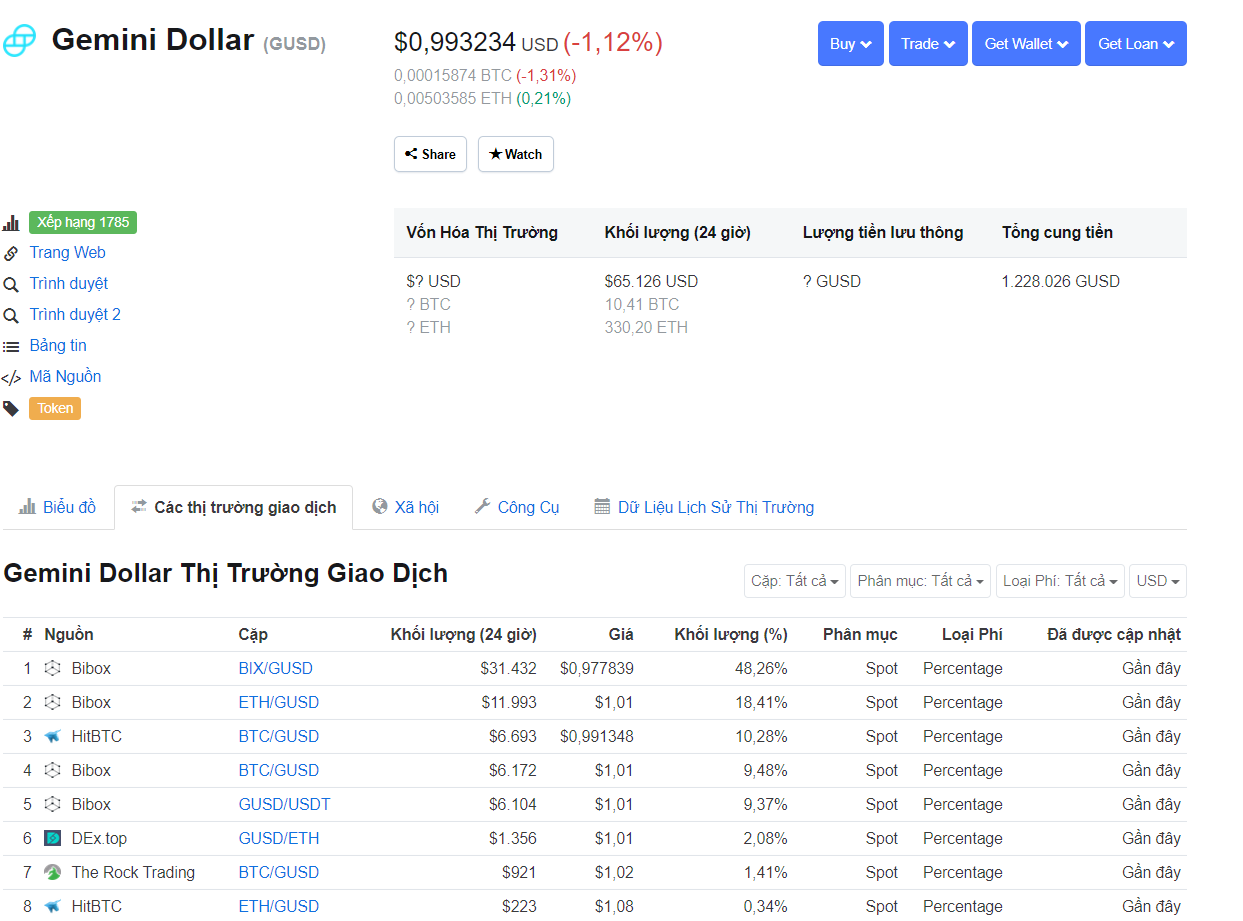Screen dimensions: 1243x921
Task: Click the magnifier icon beside Trình duyệt
Action: tap(11, 284)
